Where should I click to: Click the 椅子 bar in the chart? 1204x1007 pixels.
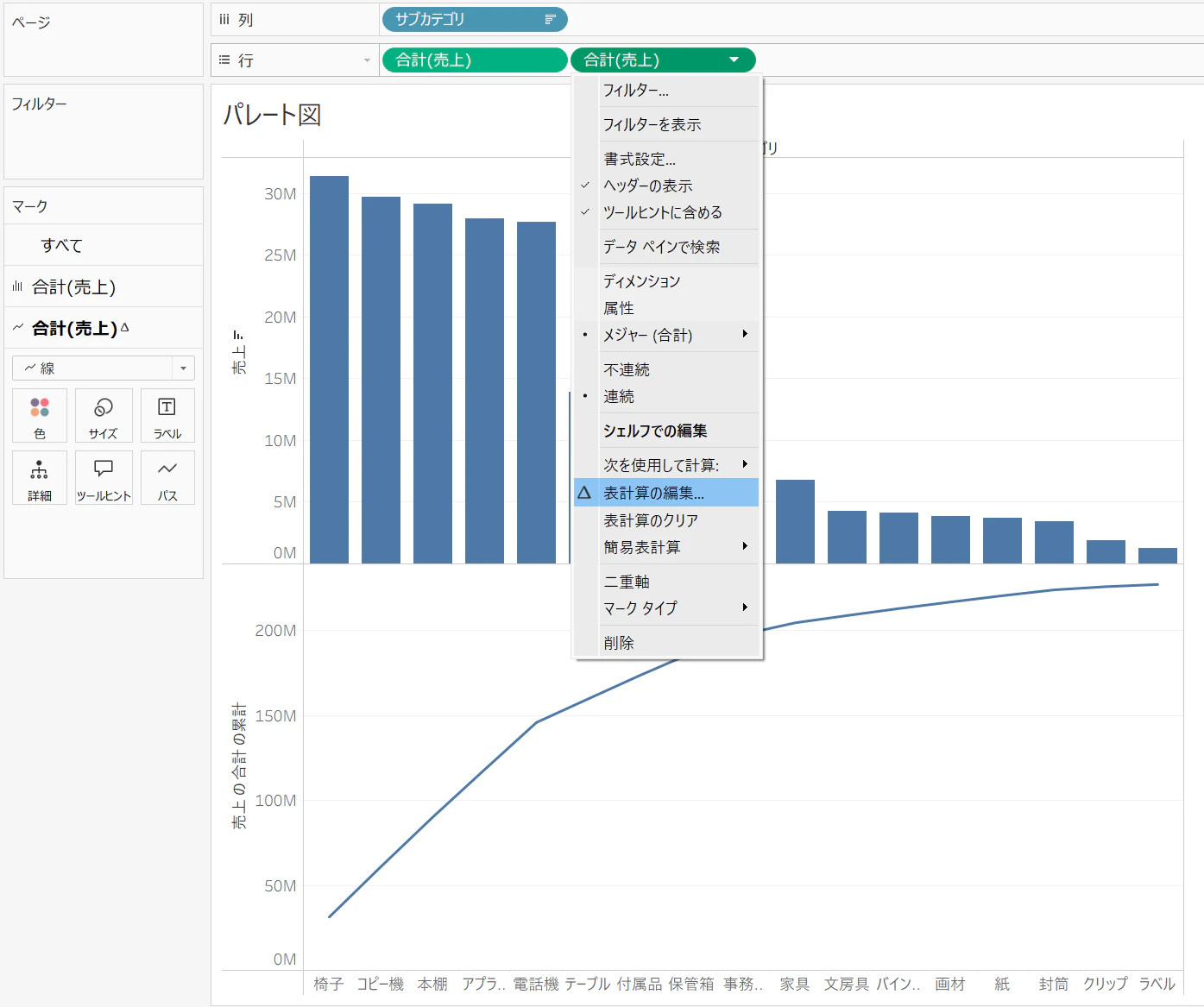tap(329, 369)
